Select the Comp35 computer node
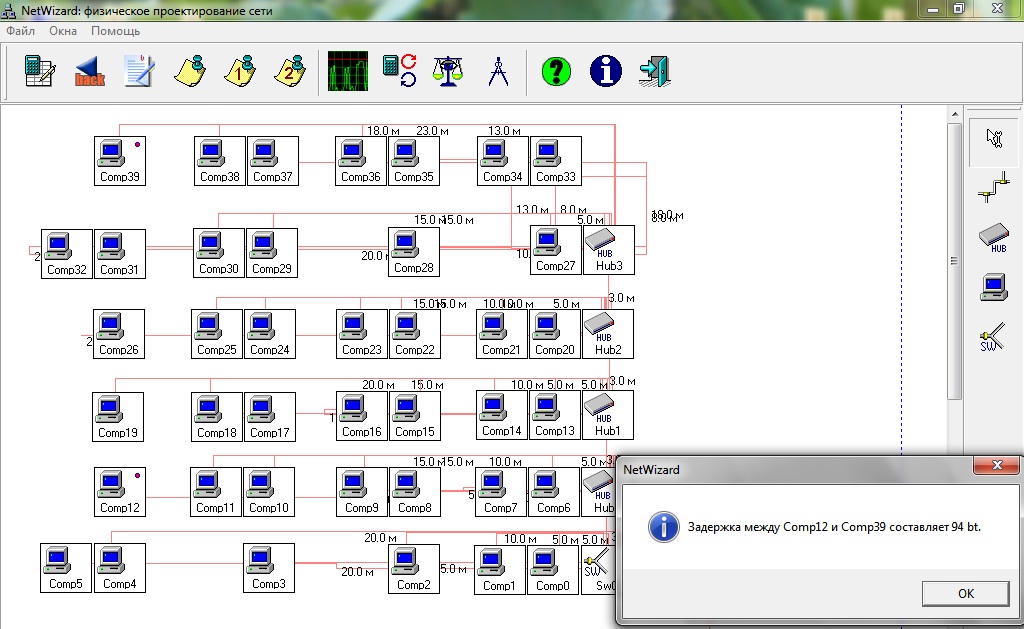 coord(413,161)
